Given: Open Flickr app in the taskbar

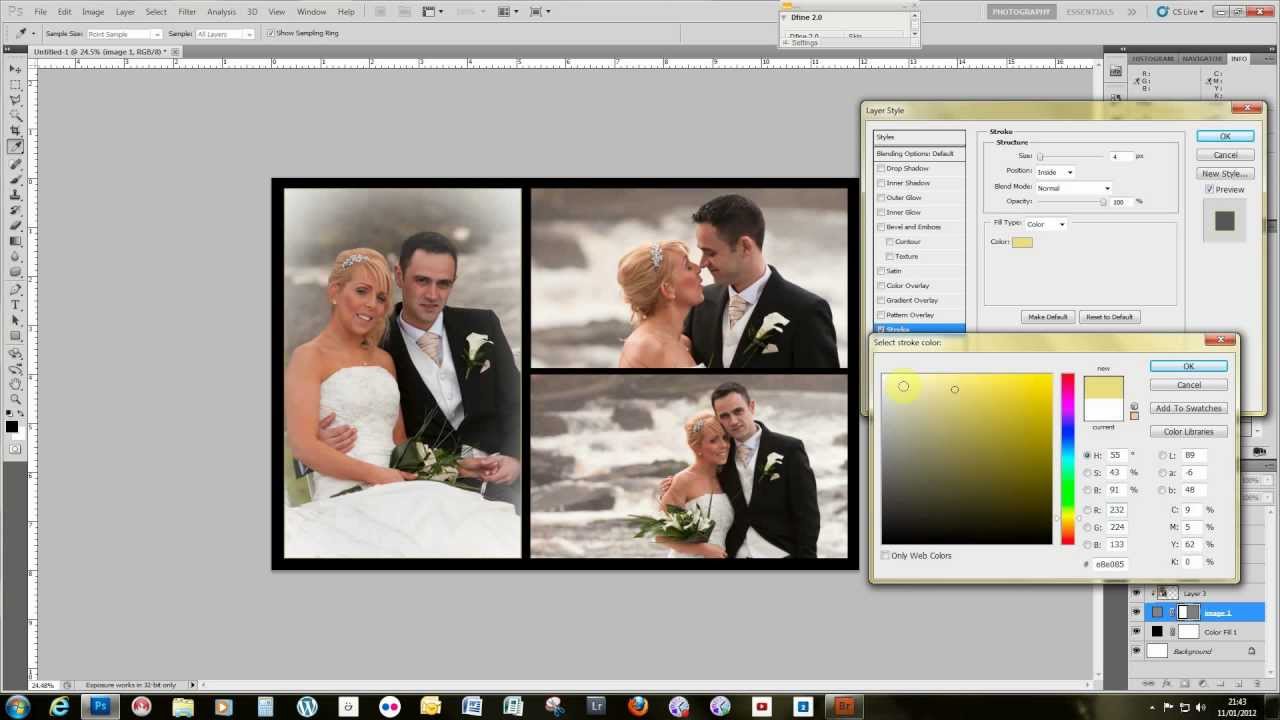Looking at the screenshot, I should [389, 706].
